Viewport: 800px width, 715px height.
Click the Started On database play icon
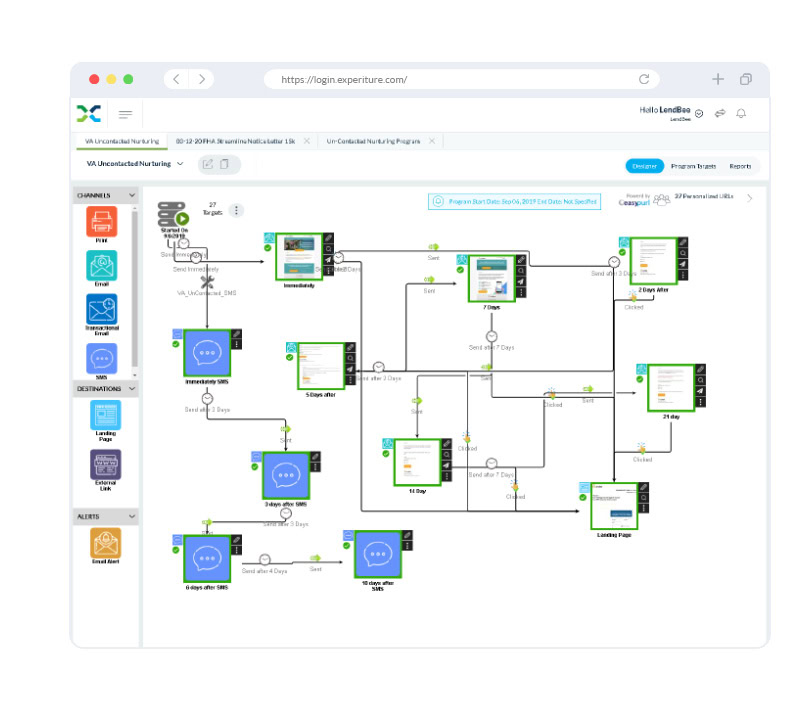coord(182,219)
